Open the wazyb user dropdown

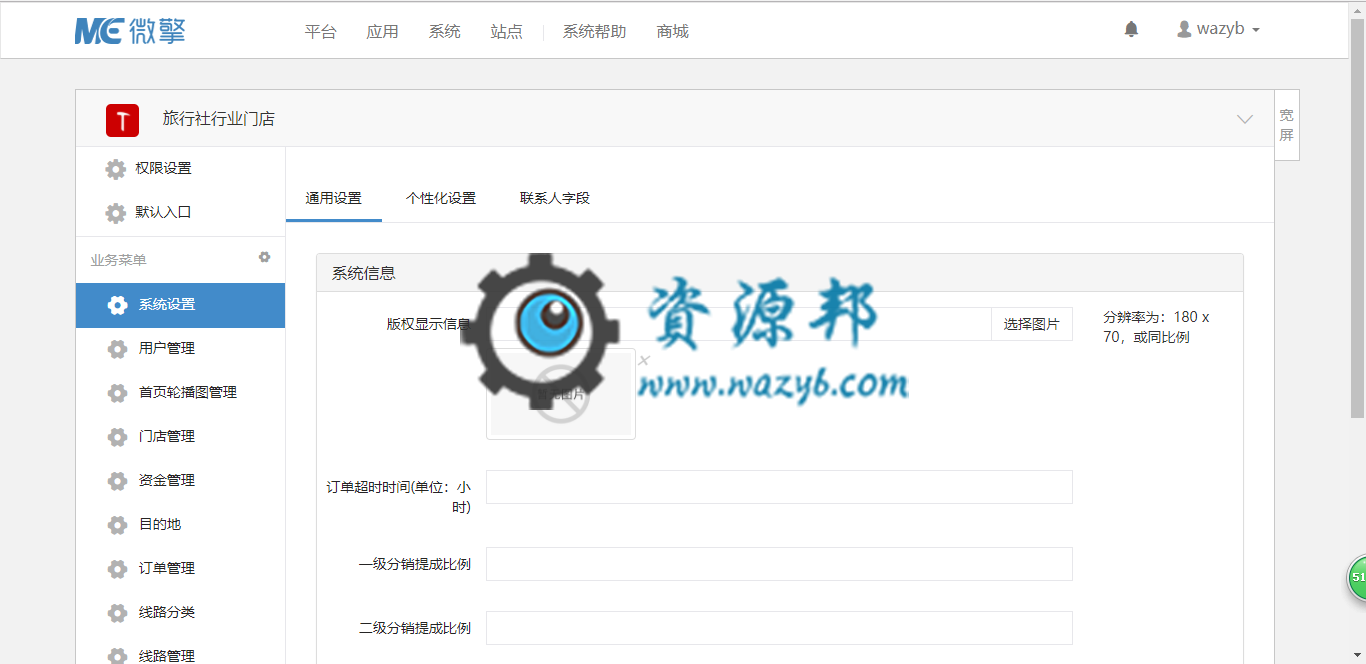(x=1219, y=30)
